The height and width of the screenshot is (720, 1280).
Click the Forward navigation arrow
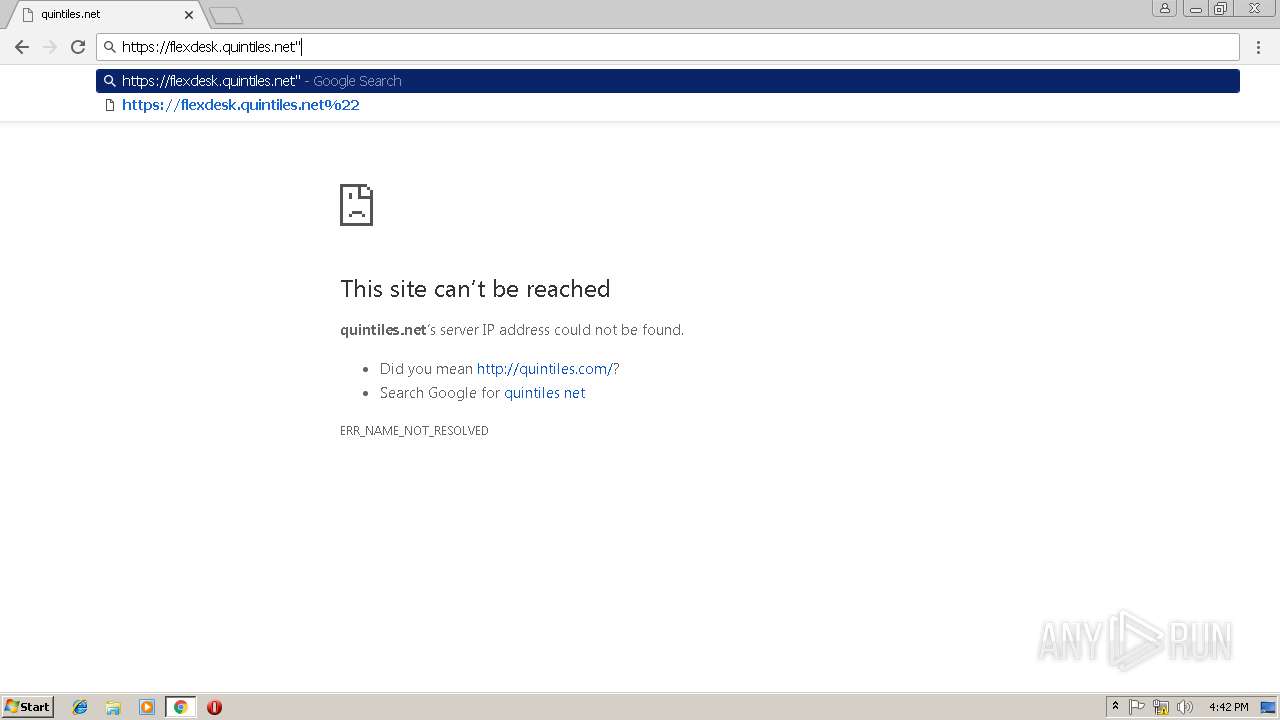coord(50,47)
